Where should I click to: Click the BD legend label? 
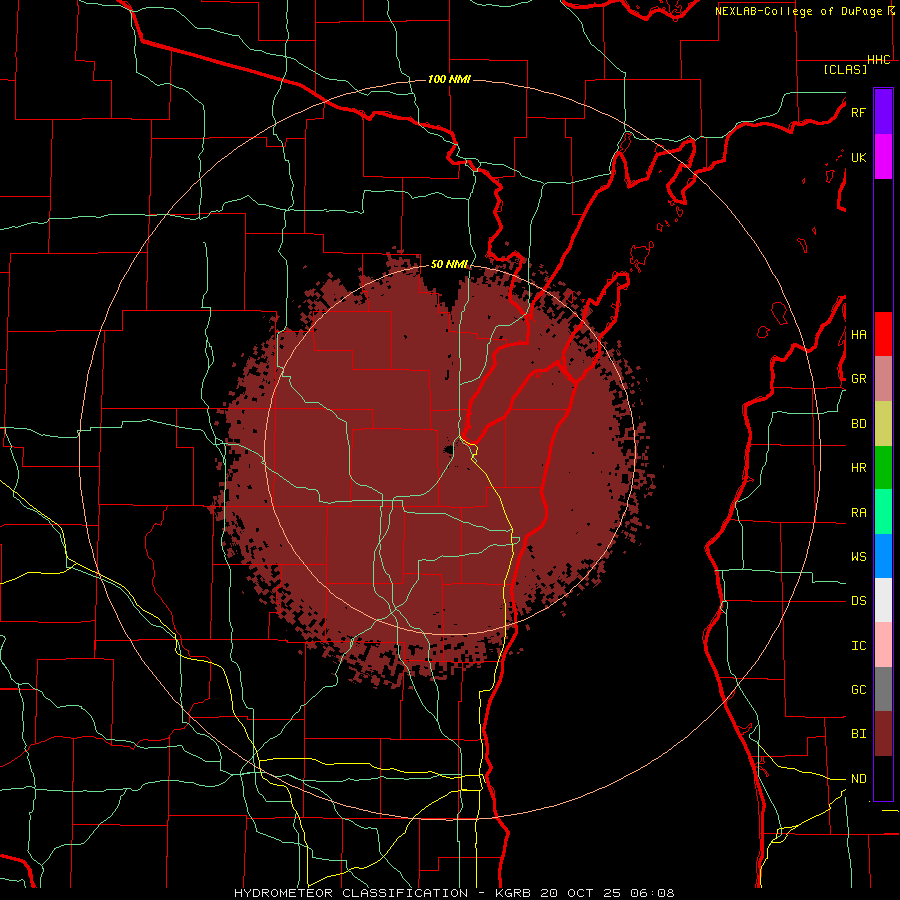[x=858, y=424]
